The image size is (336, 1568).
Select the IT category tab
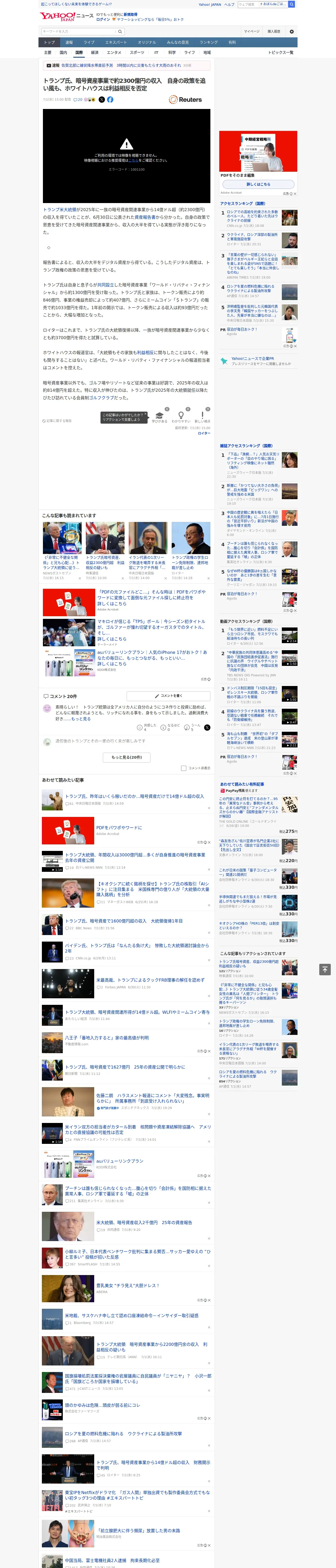pyautogui.click(x=156, y=52)
